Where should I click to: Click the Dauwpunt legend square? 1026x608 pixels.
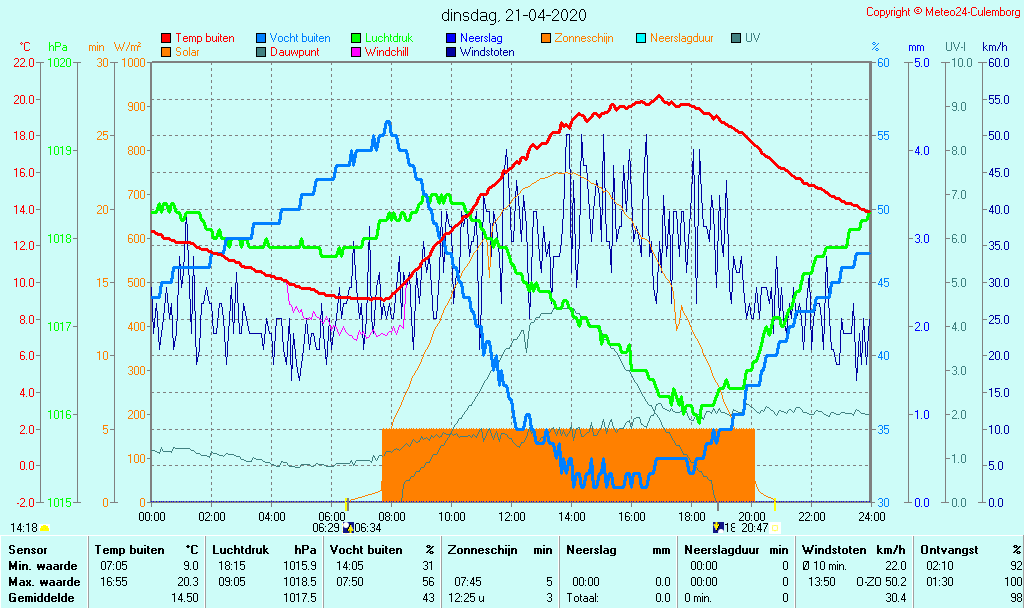pos(262,52)
